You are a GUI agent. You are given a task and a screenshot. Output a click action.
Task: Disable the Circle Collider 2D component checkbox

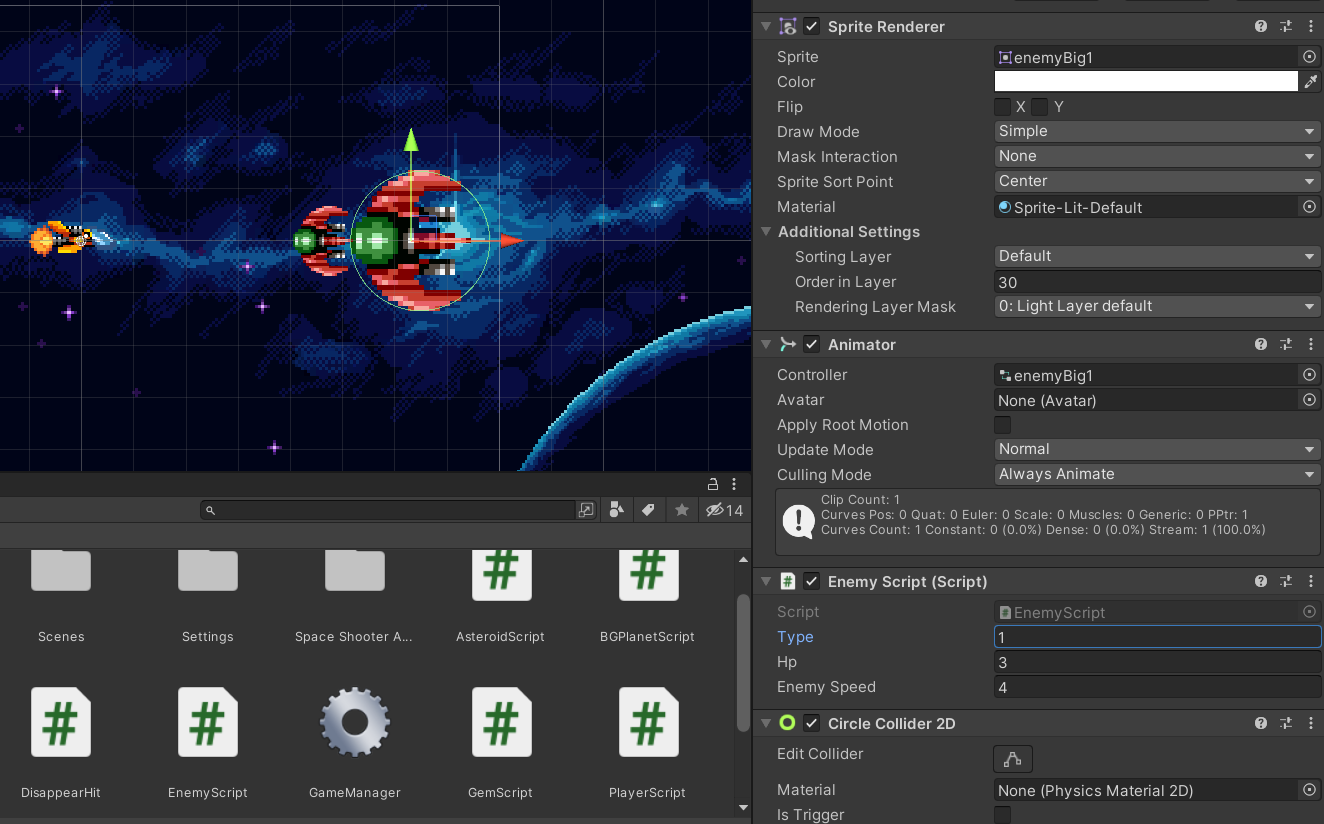pyautogui.click(x=812, y=723)
